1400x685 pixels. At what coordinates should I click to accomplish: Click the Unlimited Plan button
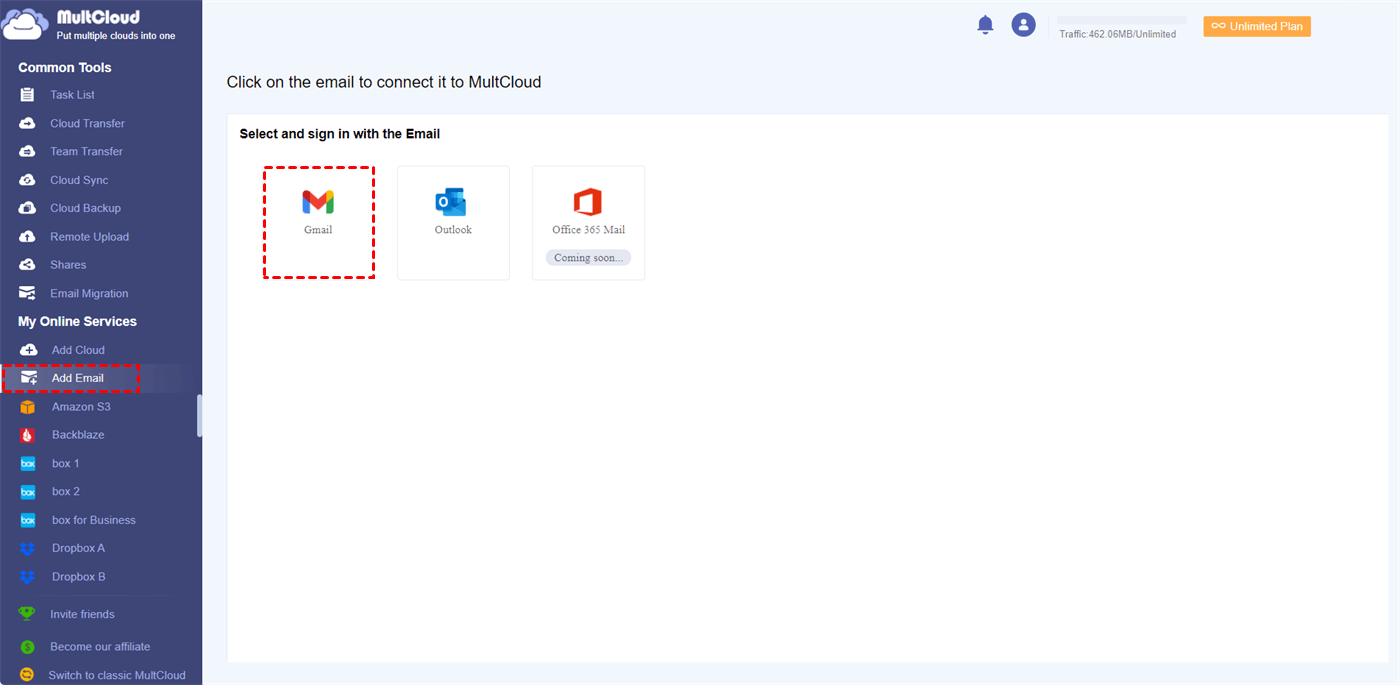coord(1257,26)
